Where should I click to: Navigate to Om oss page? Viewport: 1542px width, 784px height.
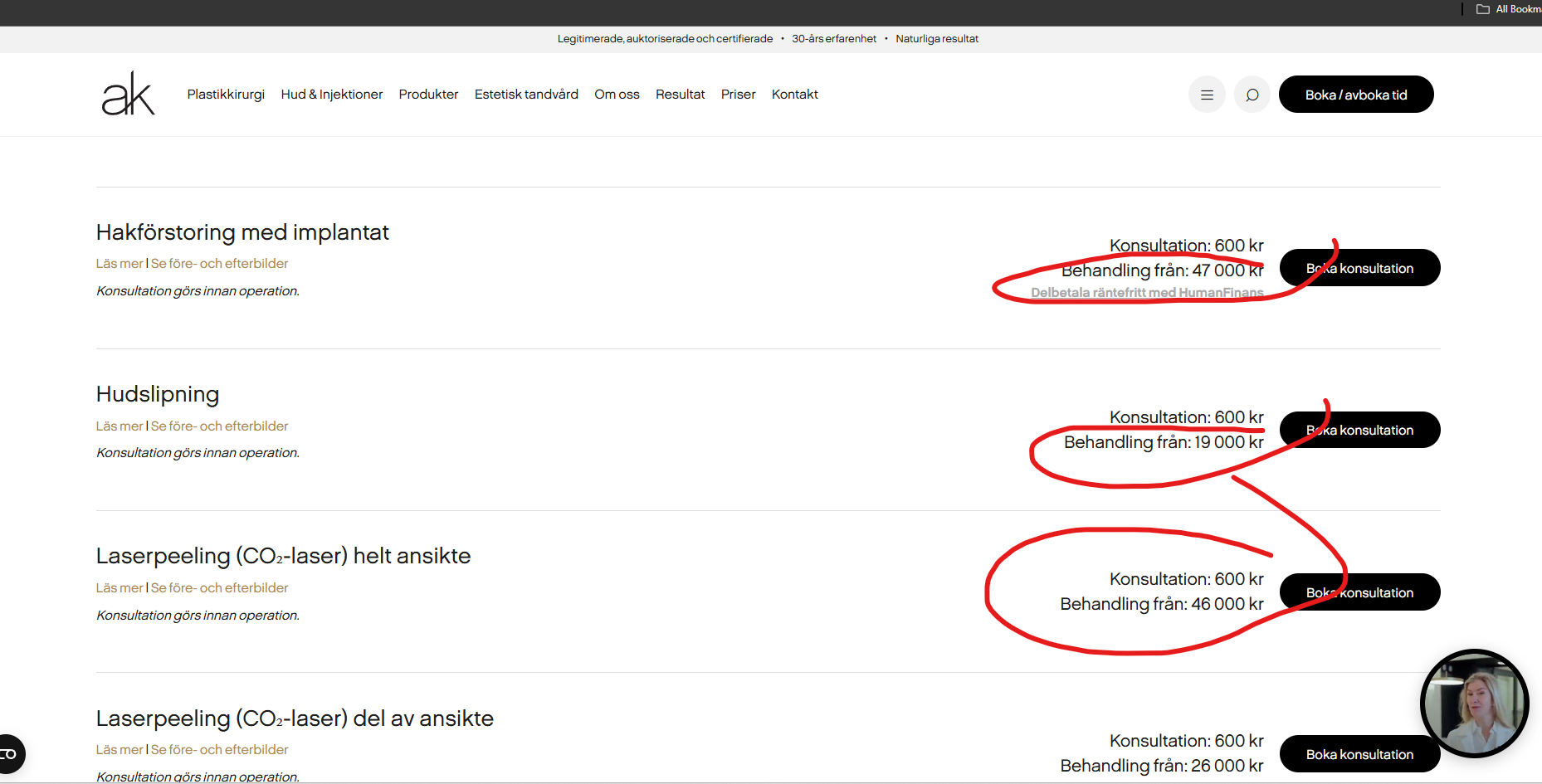tap(617, 95)
